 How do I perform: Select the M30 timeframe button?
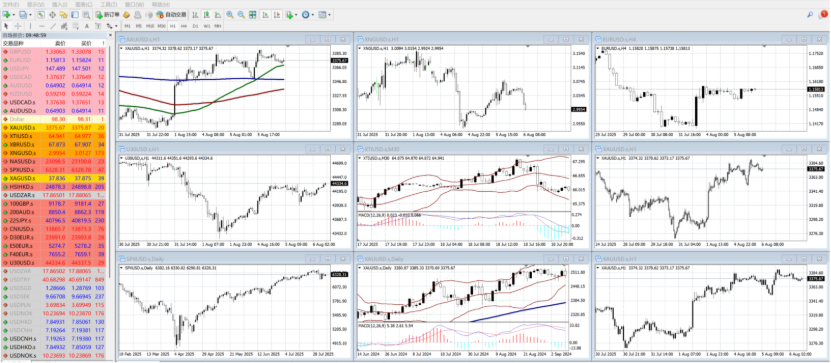[x=161, y=26]
